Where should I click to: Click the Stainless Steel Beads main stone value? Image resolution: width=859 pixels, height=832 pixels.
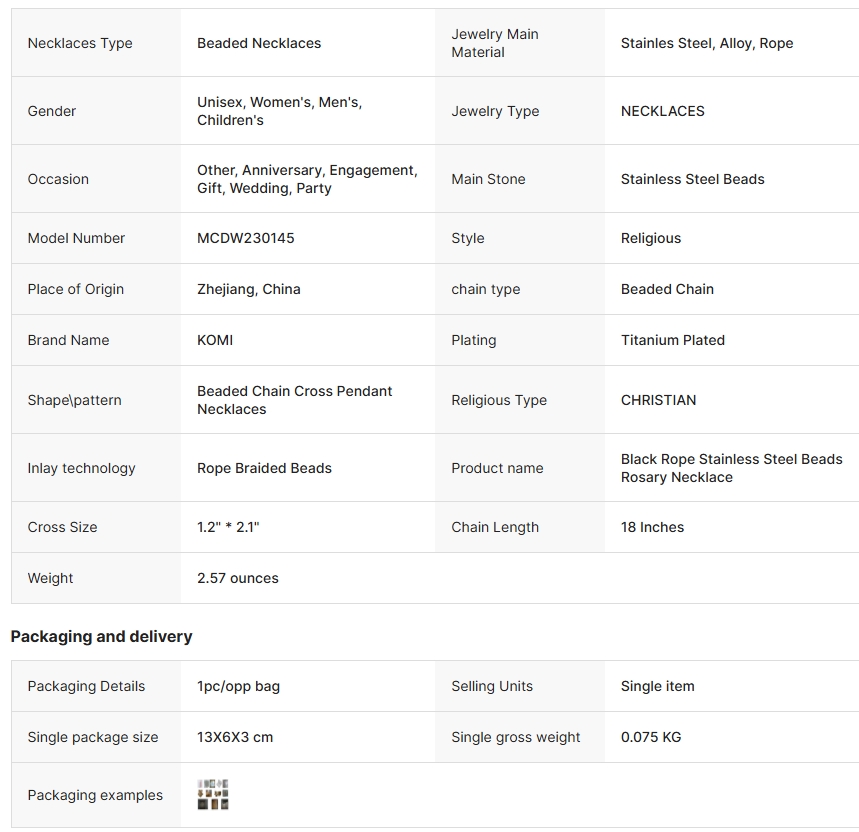692,180
